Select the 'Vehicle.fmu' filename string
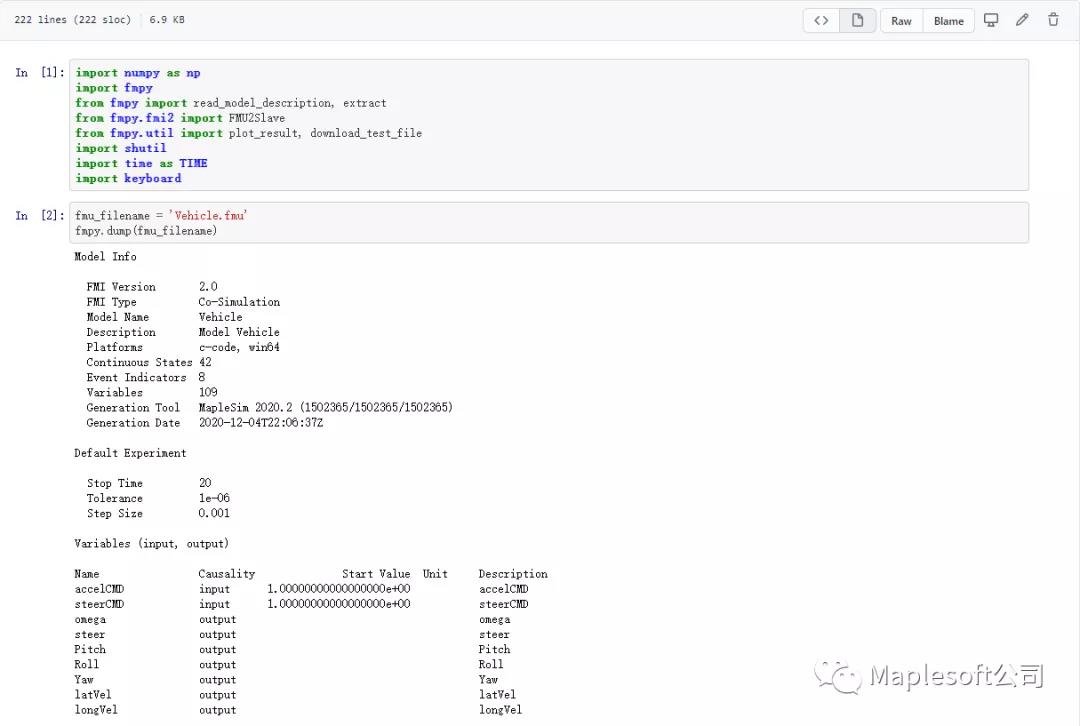 point(208,215)
